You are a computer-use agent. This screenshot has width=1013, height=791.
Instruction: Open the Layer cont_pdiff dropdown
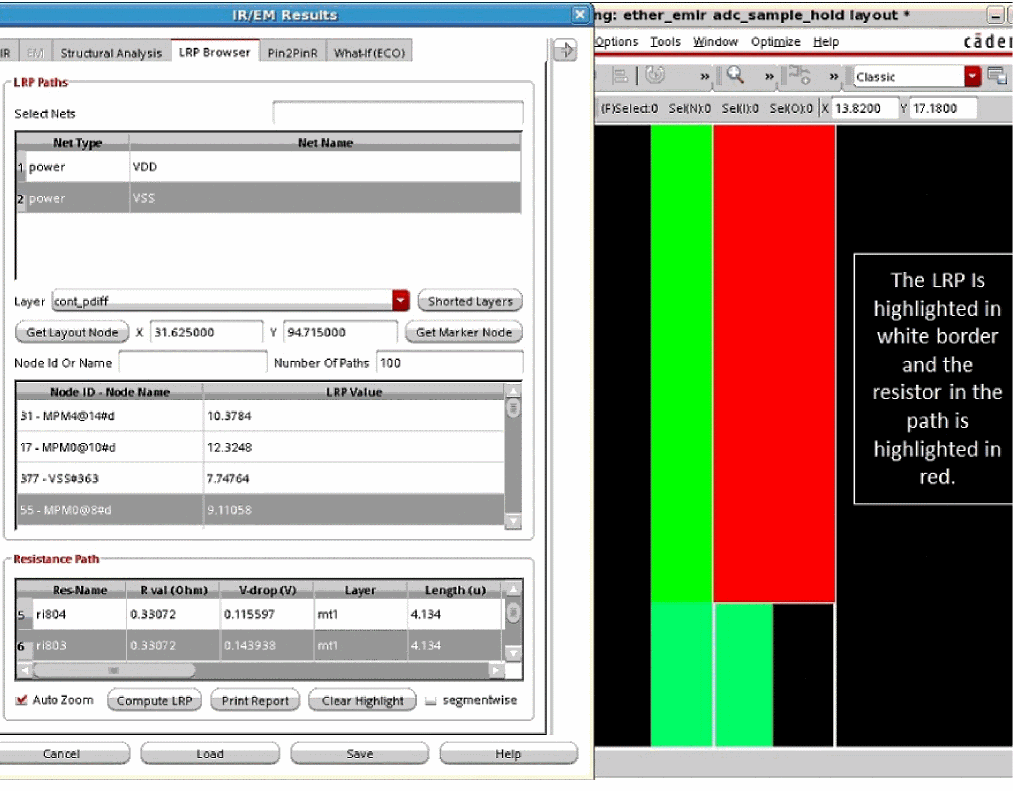point(401,301)
